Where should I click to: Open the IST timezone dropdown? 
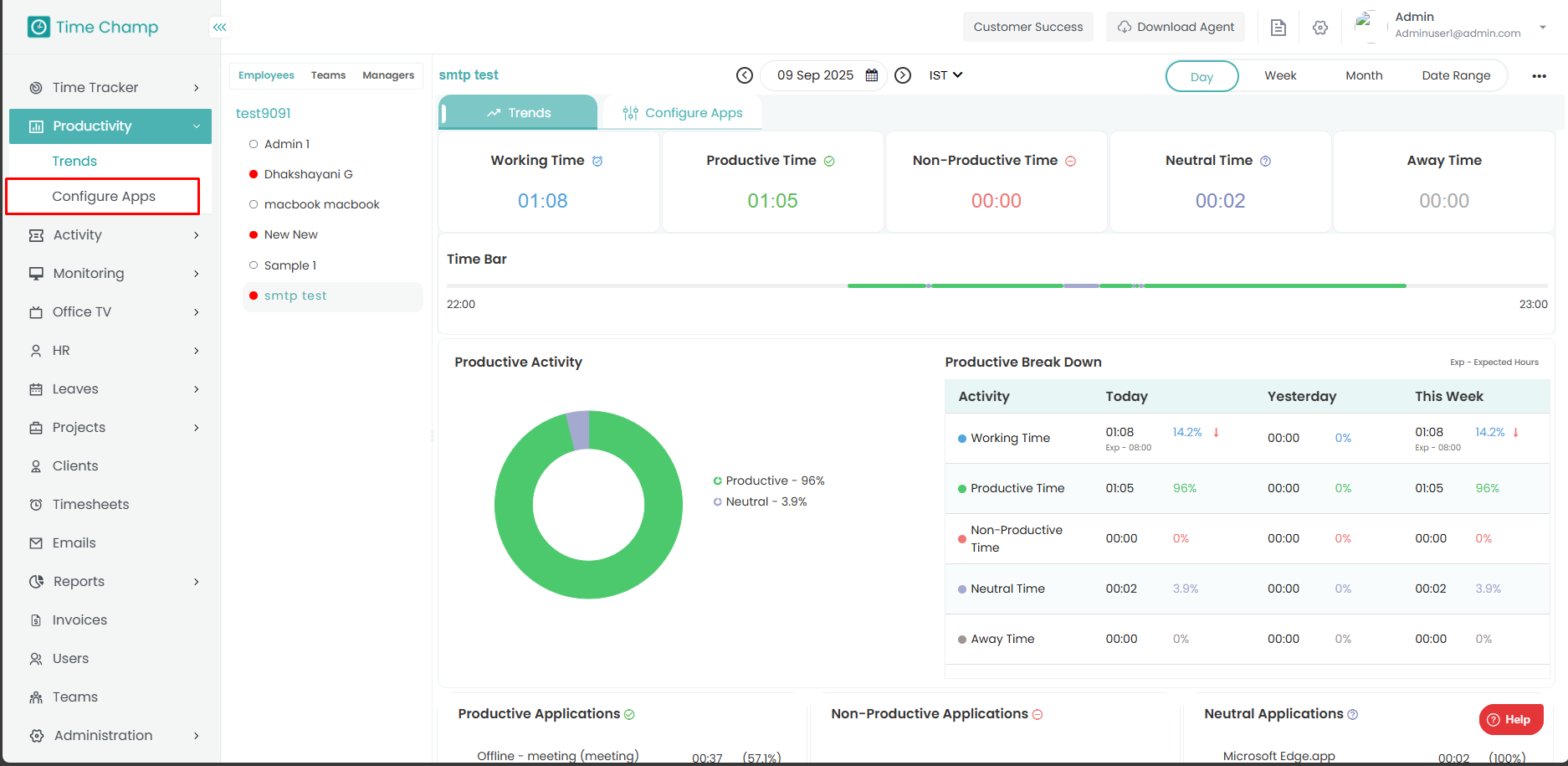pyautogui.click(x=945, y=75)
